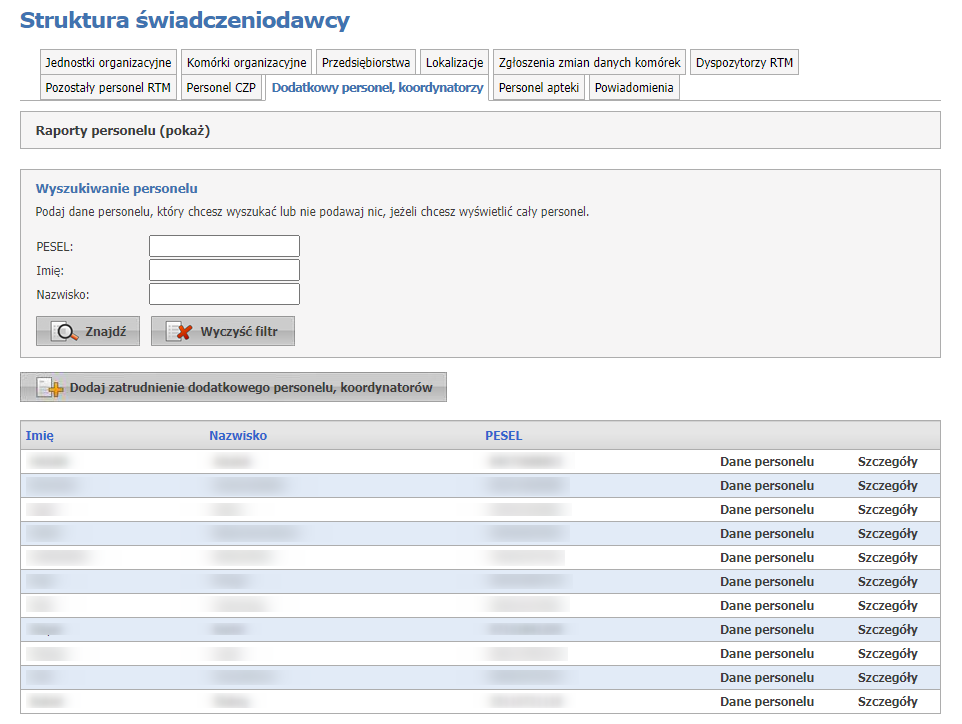This screenshot has height=724, width=962.
Task: Click into the PESEL search field
Action: pos(224,246)
